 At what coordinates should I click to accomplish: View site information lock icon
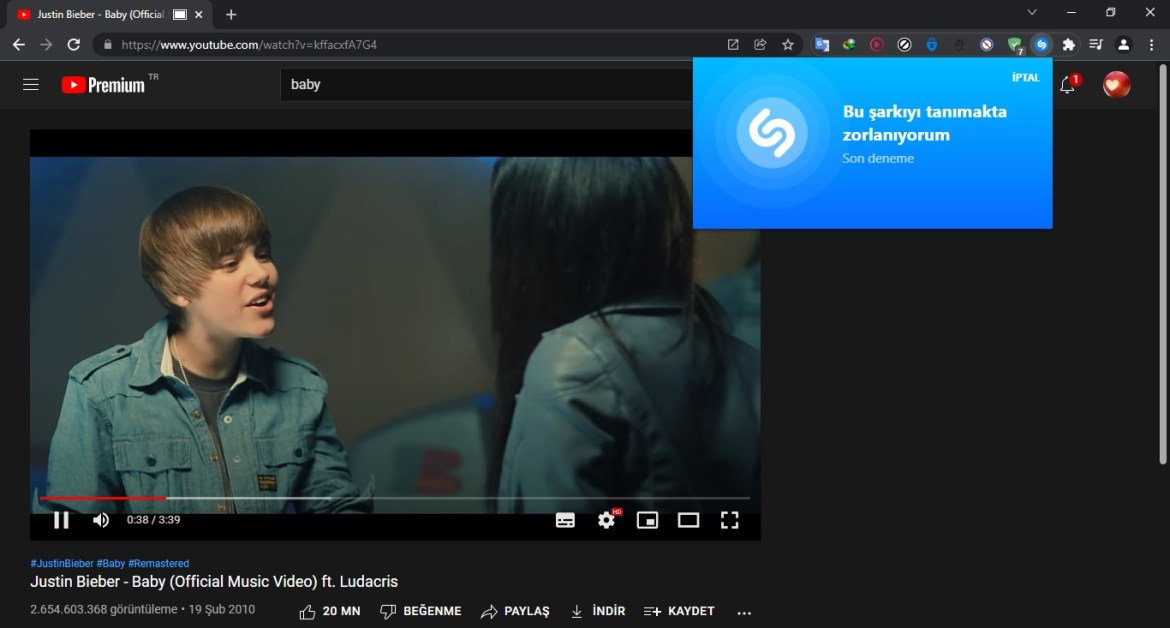tap(107, 45)
